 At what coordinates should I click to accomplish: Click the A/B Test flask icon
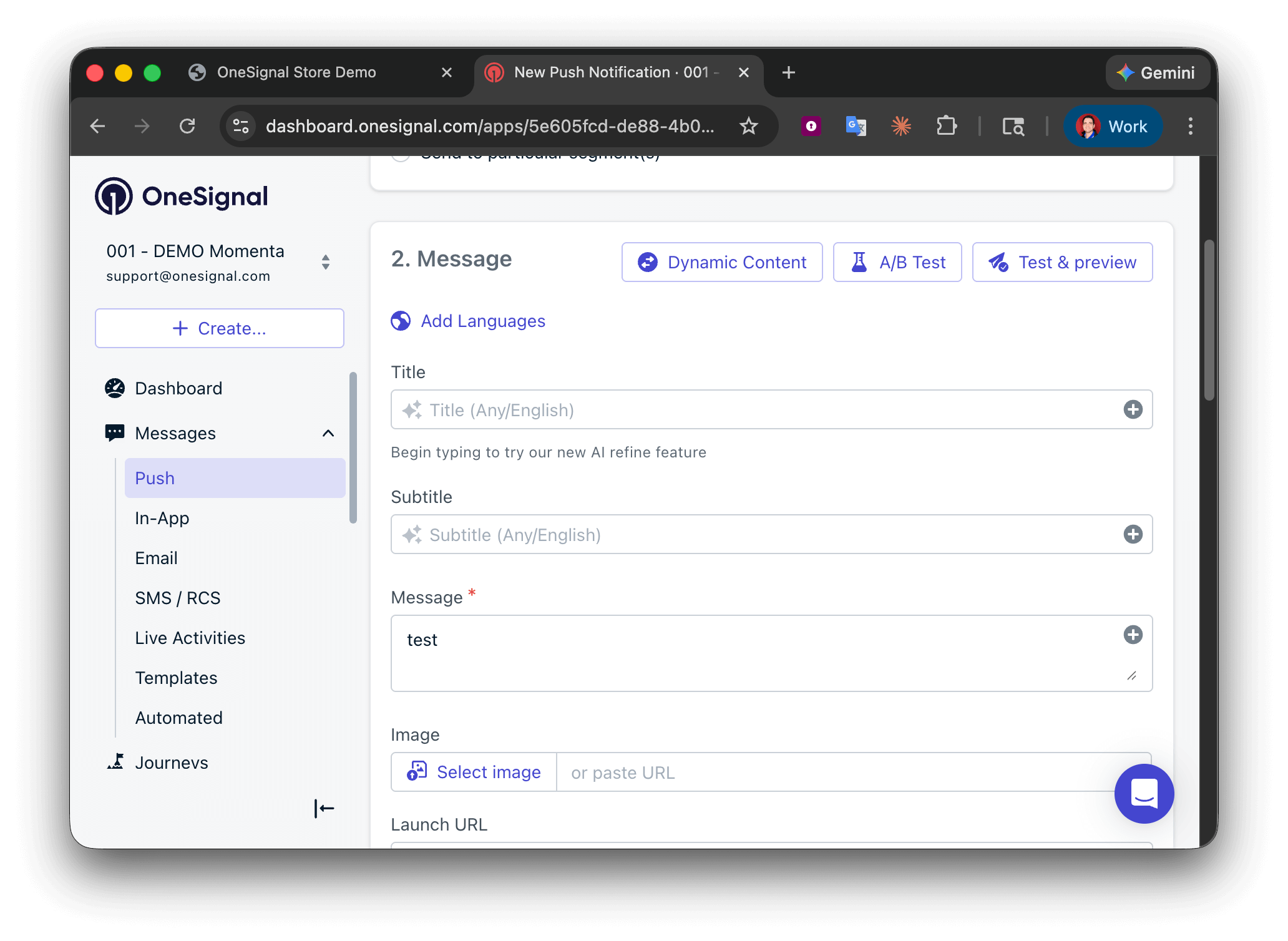coord(859,262)
